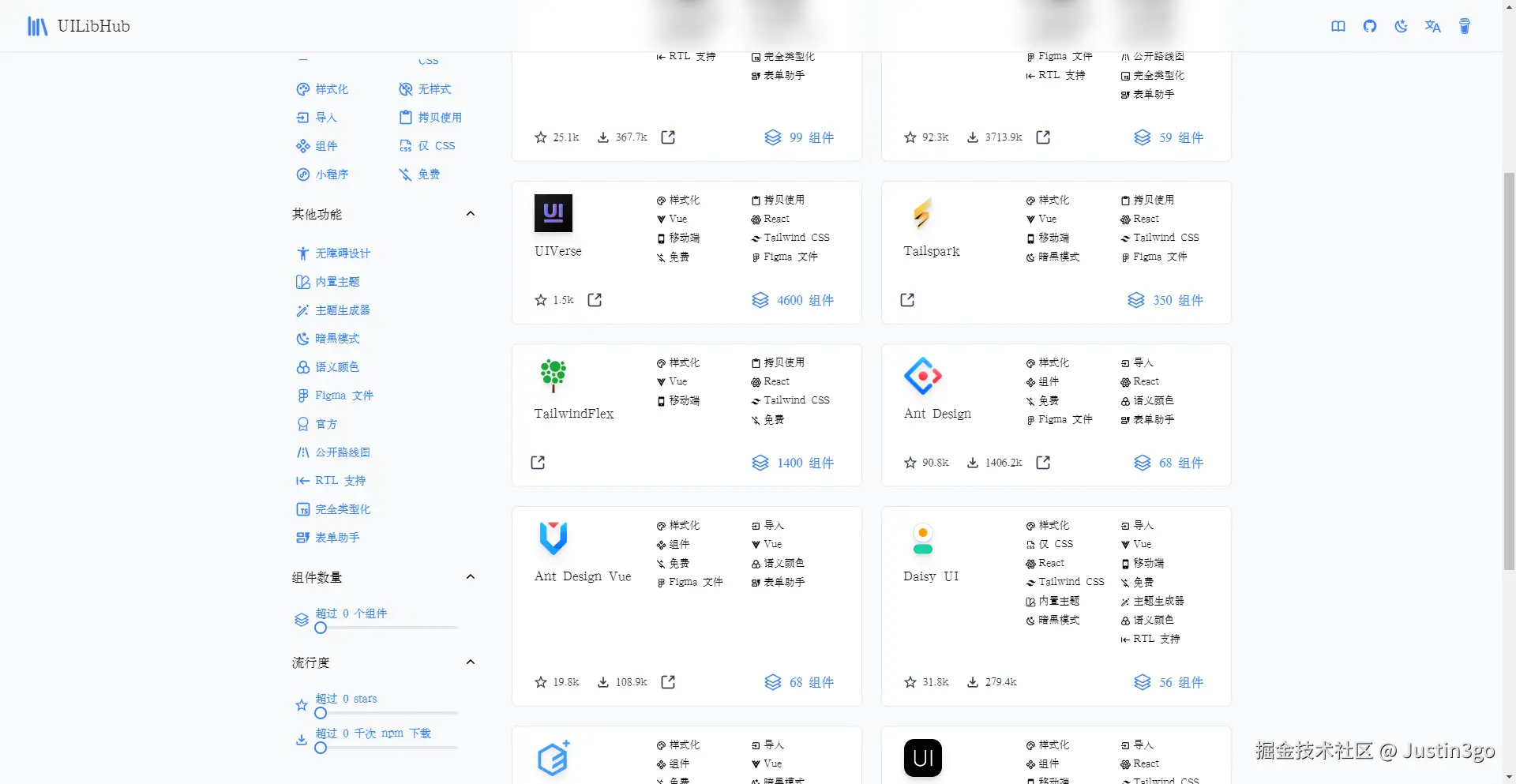Open external link icon beside 367.7k downloads
This screenshot has height=784, width=1516.
click(668, 137)
